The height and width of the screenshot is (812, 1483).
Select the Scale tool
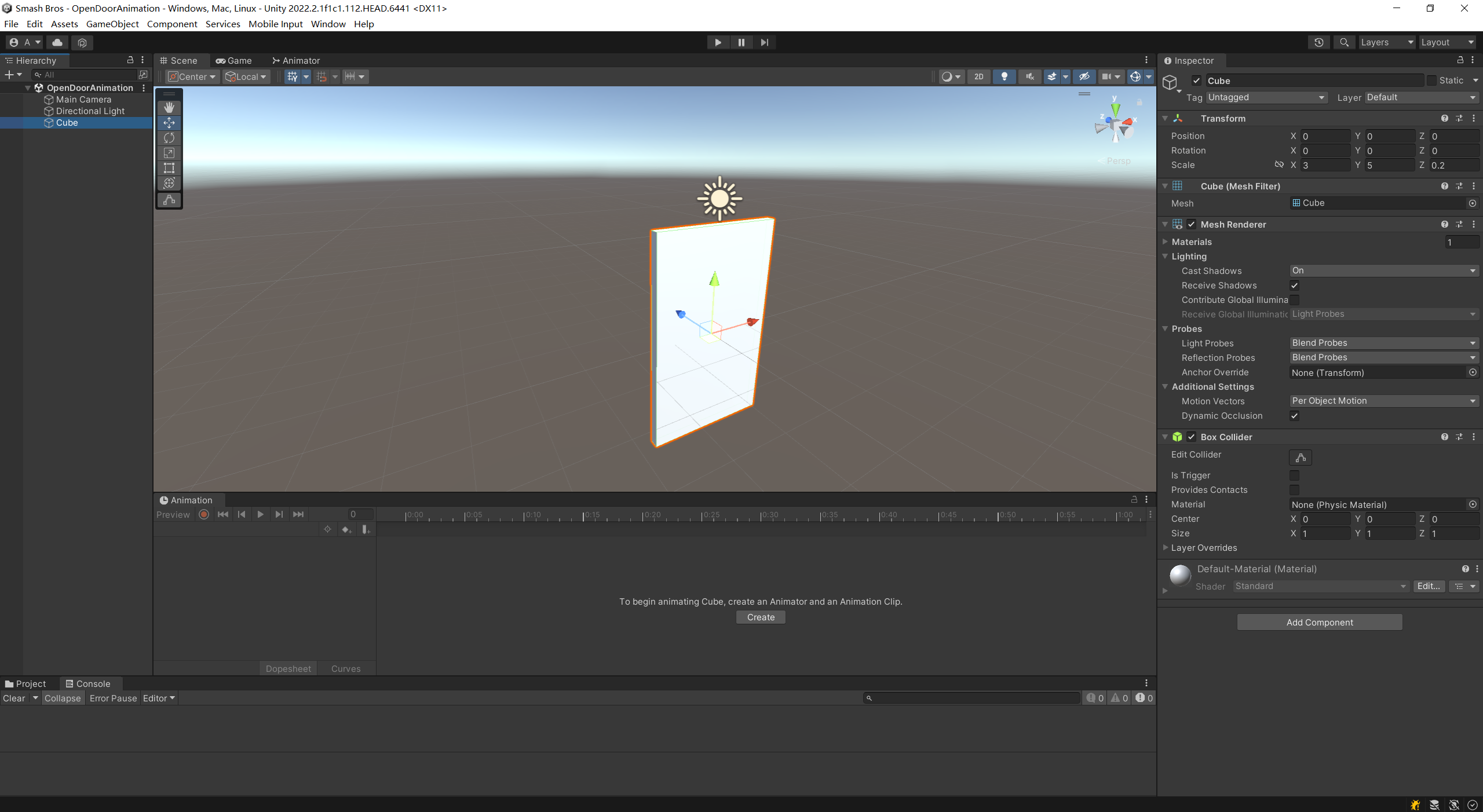(x=169, y=153)
